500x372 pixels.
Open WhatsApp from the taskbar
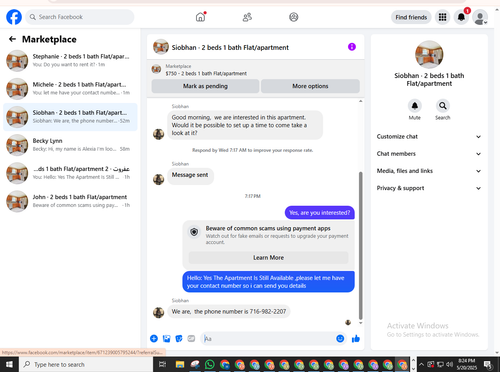210,364
